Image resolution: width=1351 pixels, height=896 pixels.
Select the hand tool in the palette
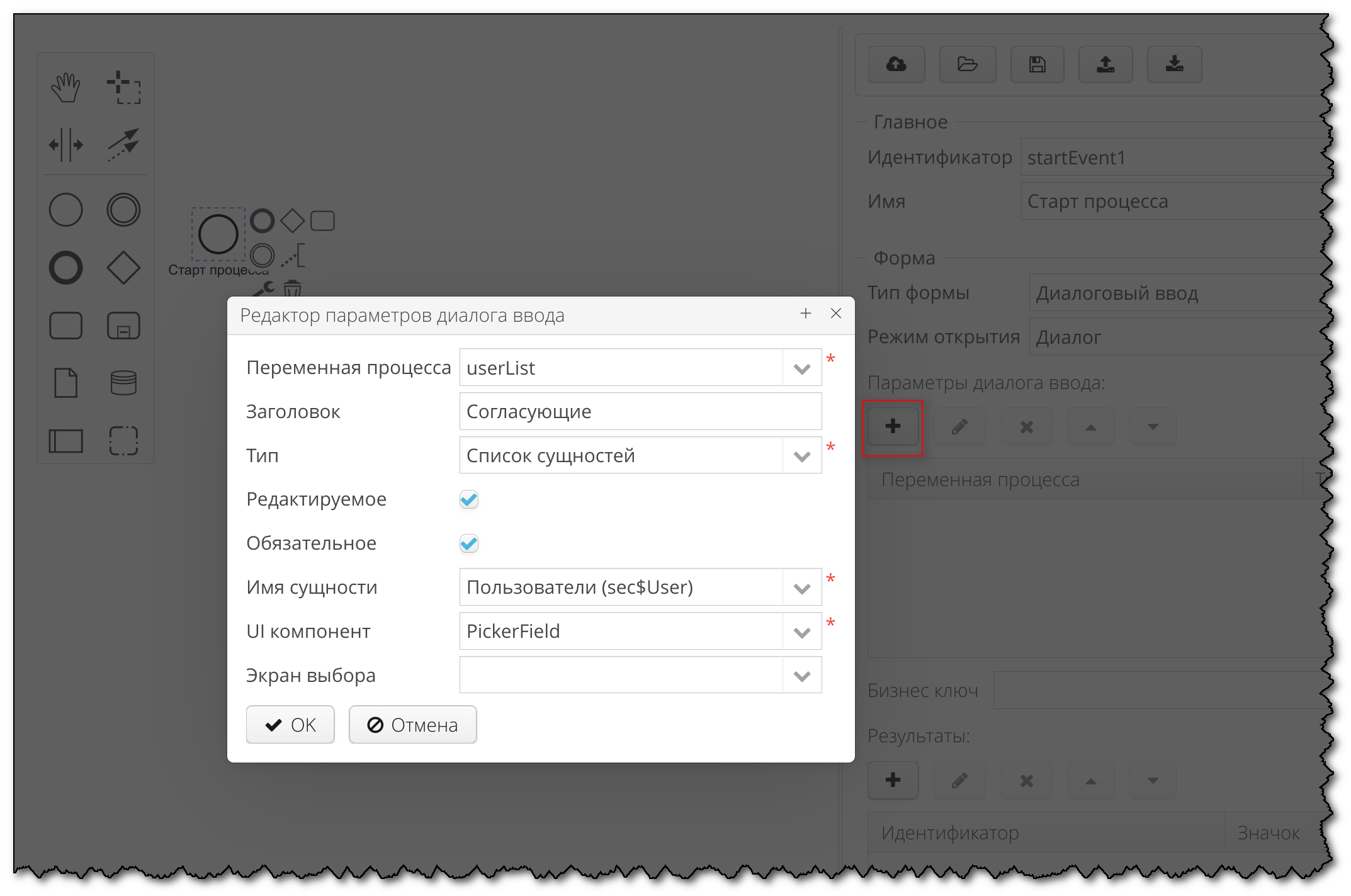pos(65,87)
